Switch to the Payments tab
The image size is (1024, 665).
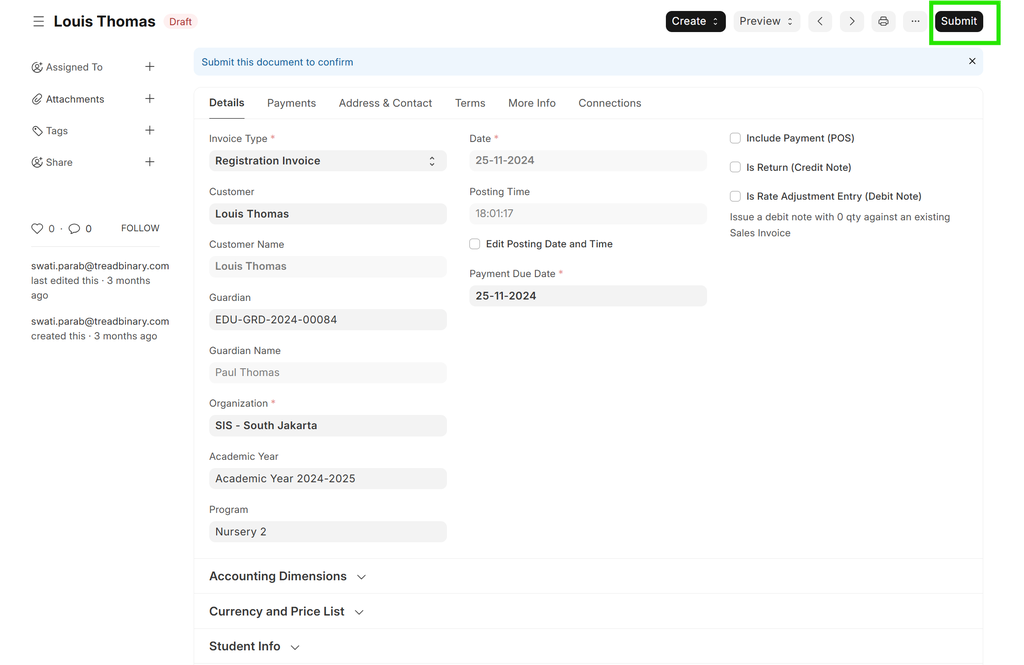pyautogui.click(x=291, y=103)
